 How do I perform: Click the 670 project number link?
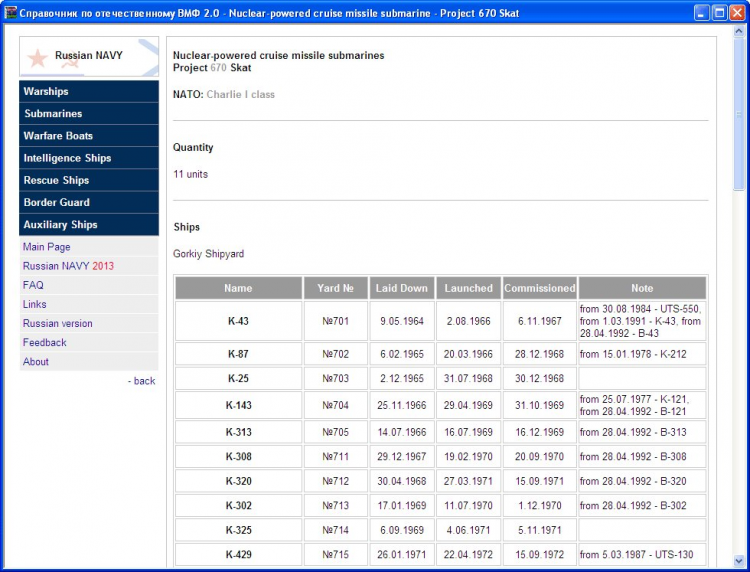pos(218,67)
